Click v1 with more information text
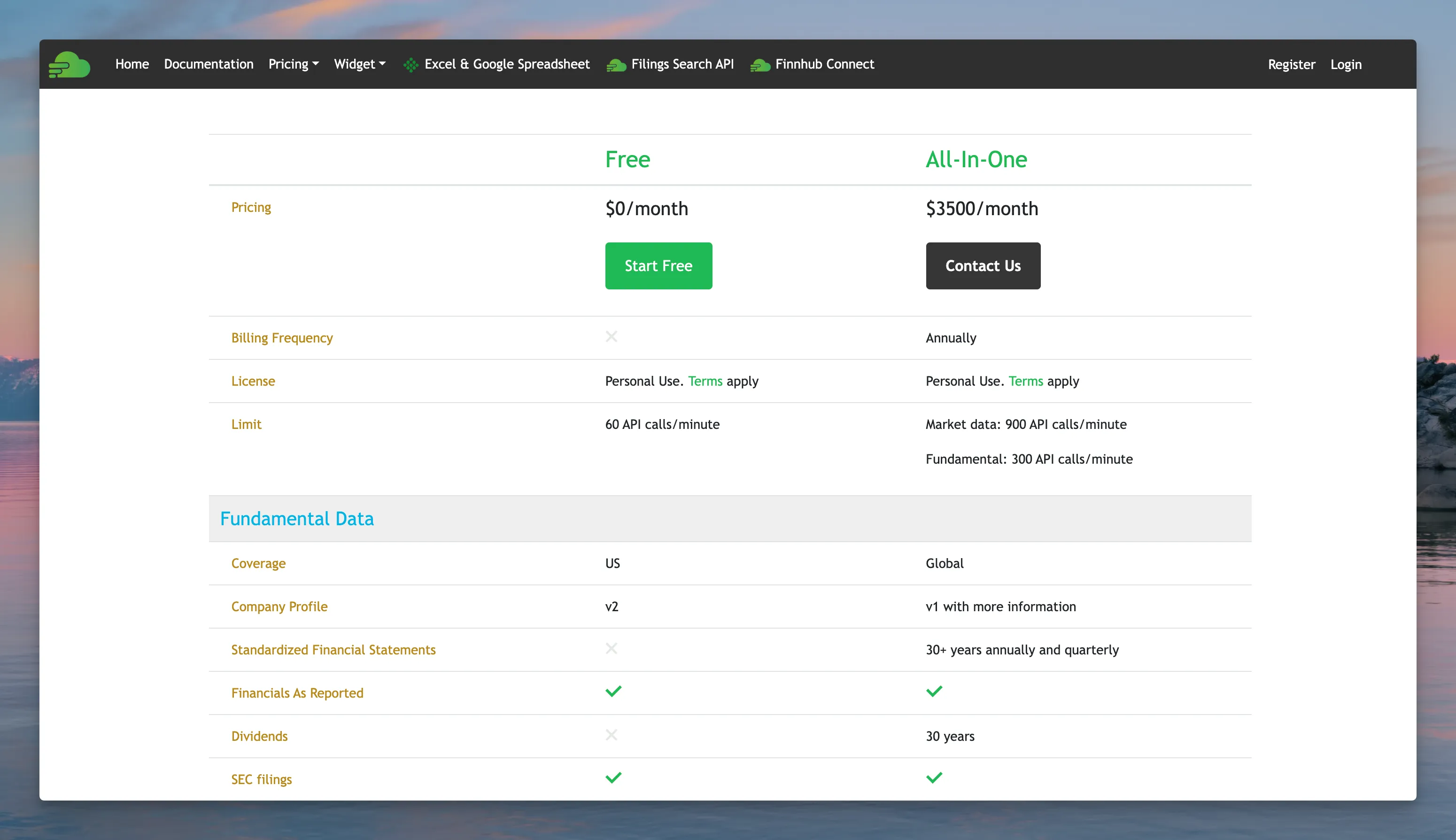This screenshot has height=840, width=1456. [x=1000, y=607]
